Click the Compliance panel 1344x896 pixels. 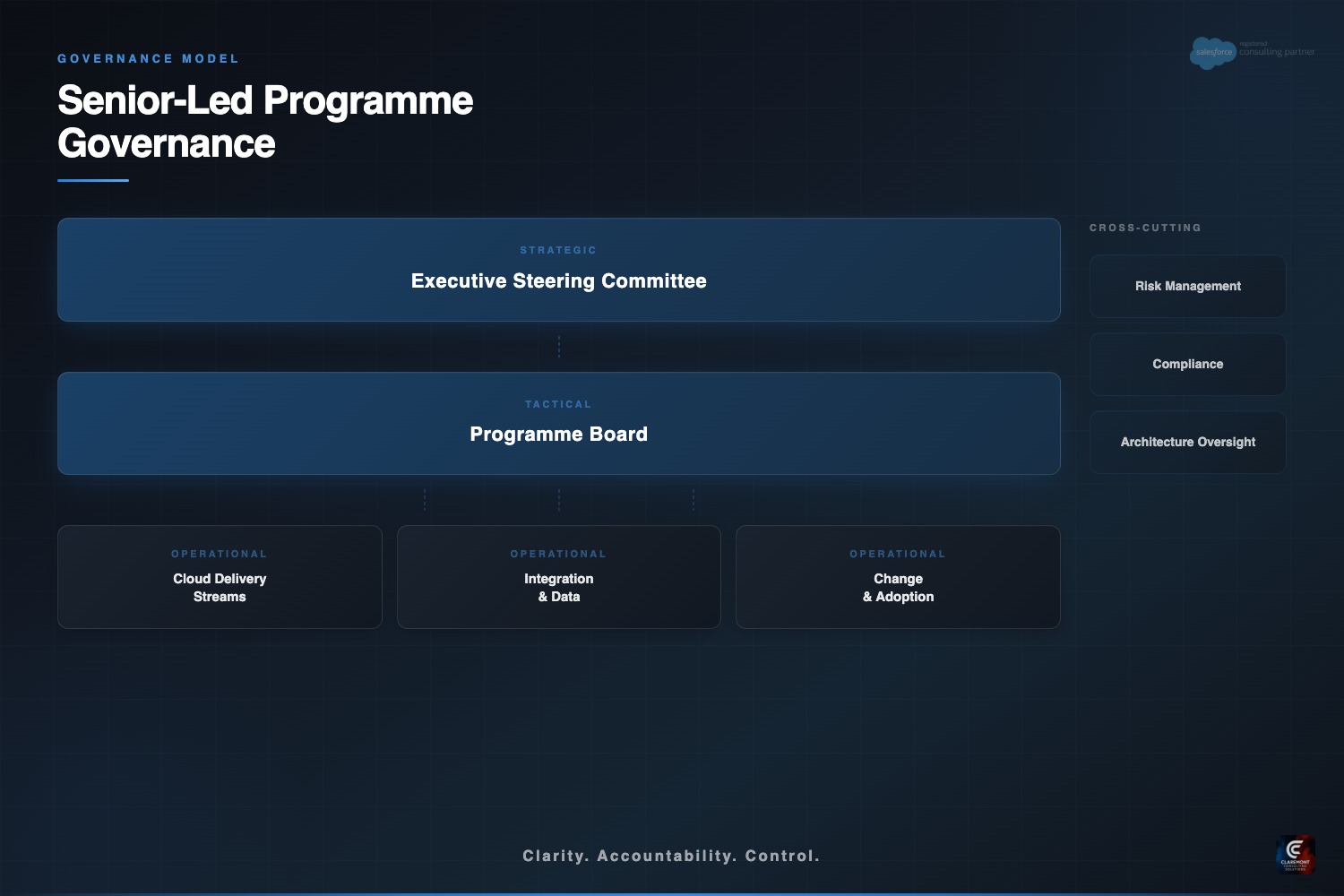click(x=1187, y=365)
